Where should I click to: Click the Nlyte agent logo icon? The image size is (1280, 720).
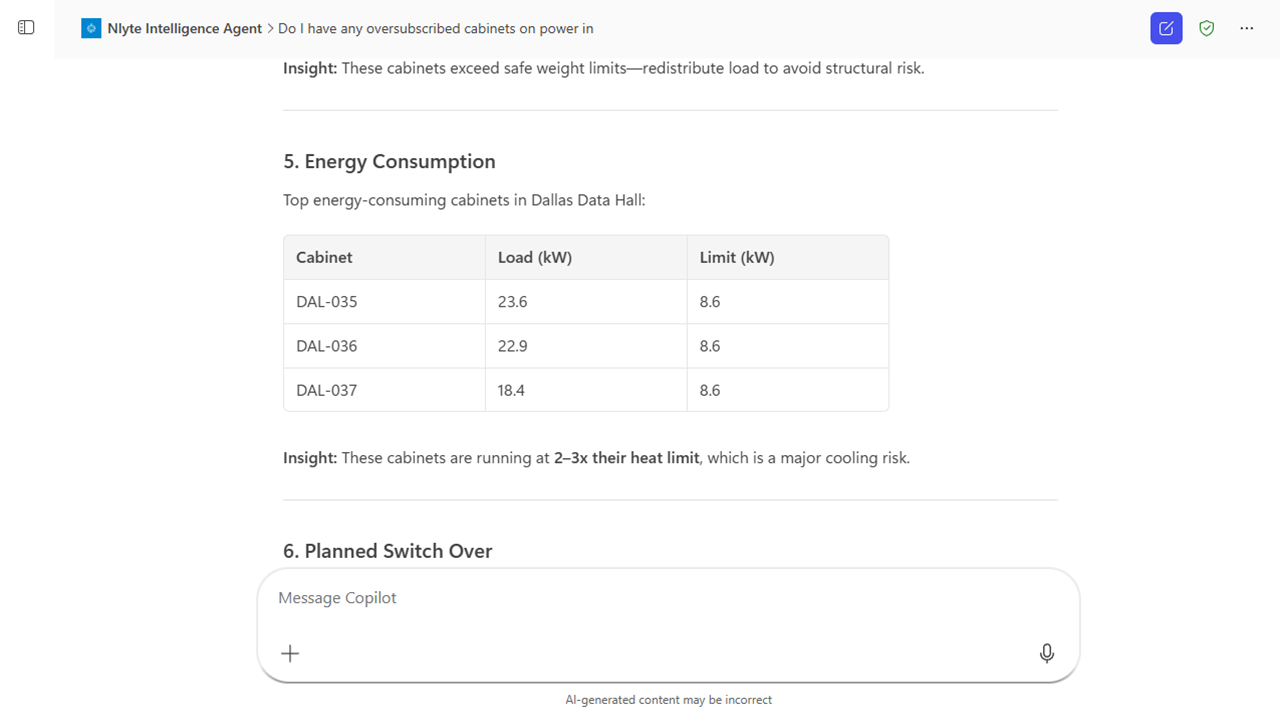pos(91,28)
